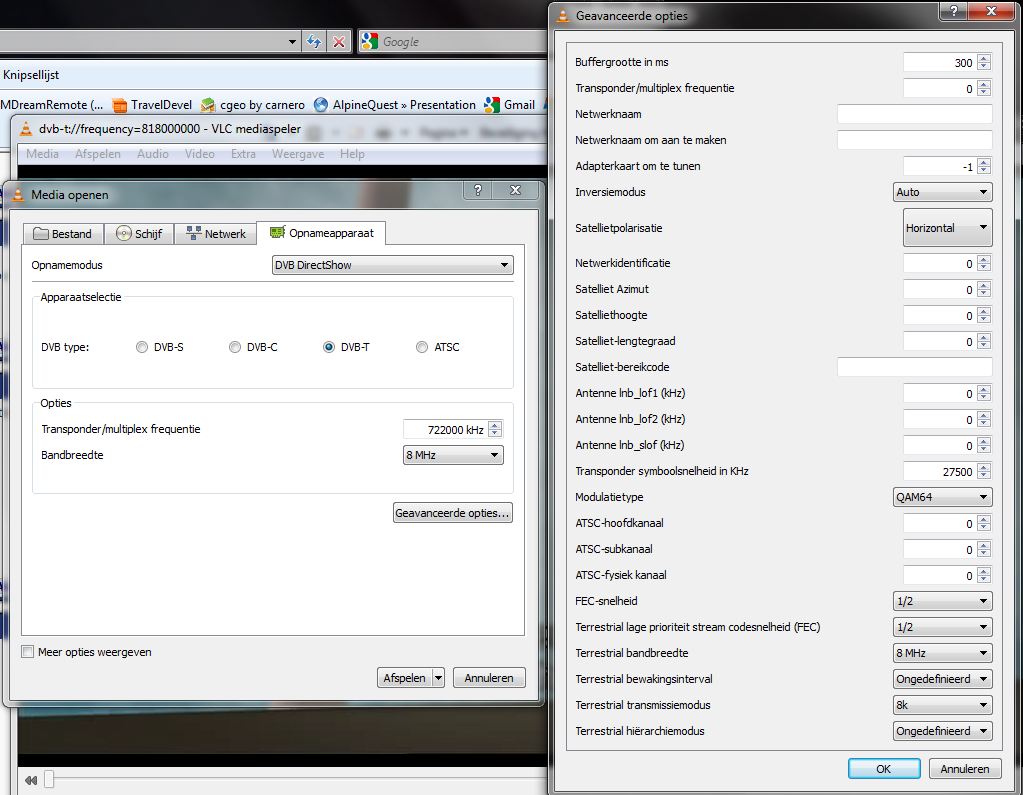Expand the Modulatietype QAM64 dropdown

pyautogui.click(x=942, y=497)
